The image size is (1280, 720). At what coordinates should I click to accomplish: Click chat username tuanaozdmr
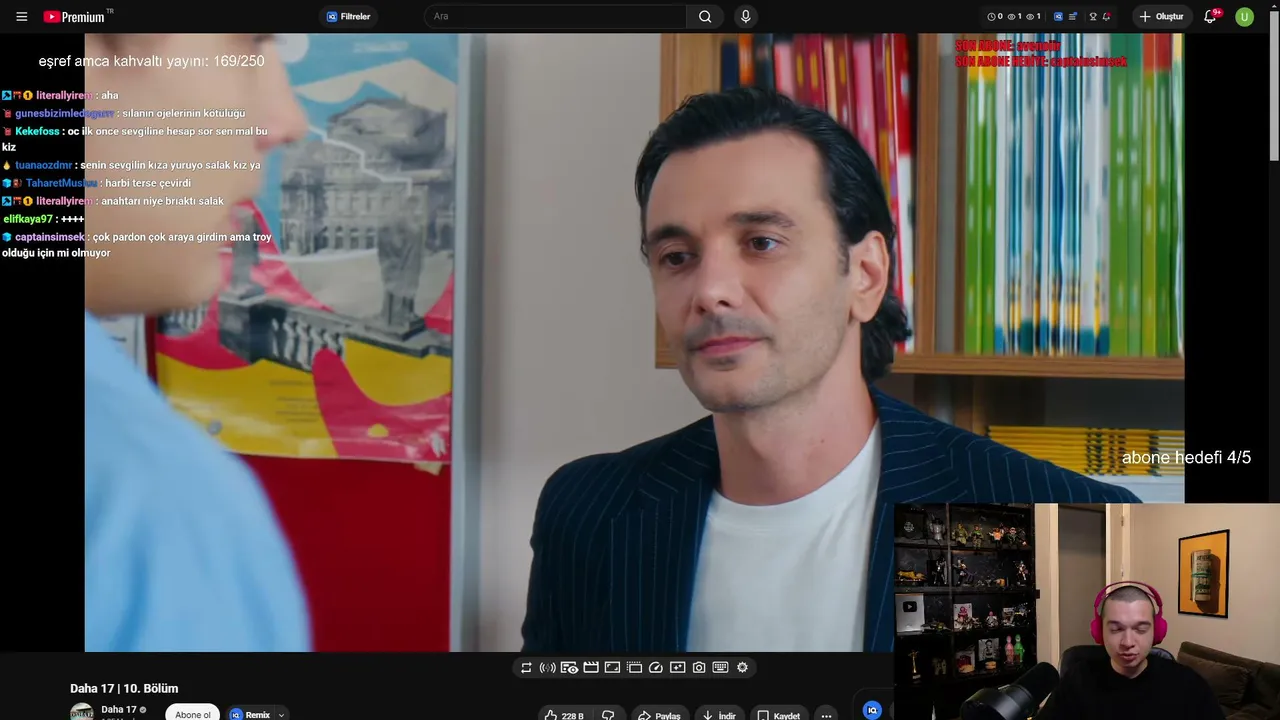click(43, 165)
